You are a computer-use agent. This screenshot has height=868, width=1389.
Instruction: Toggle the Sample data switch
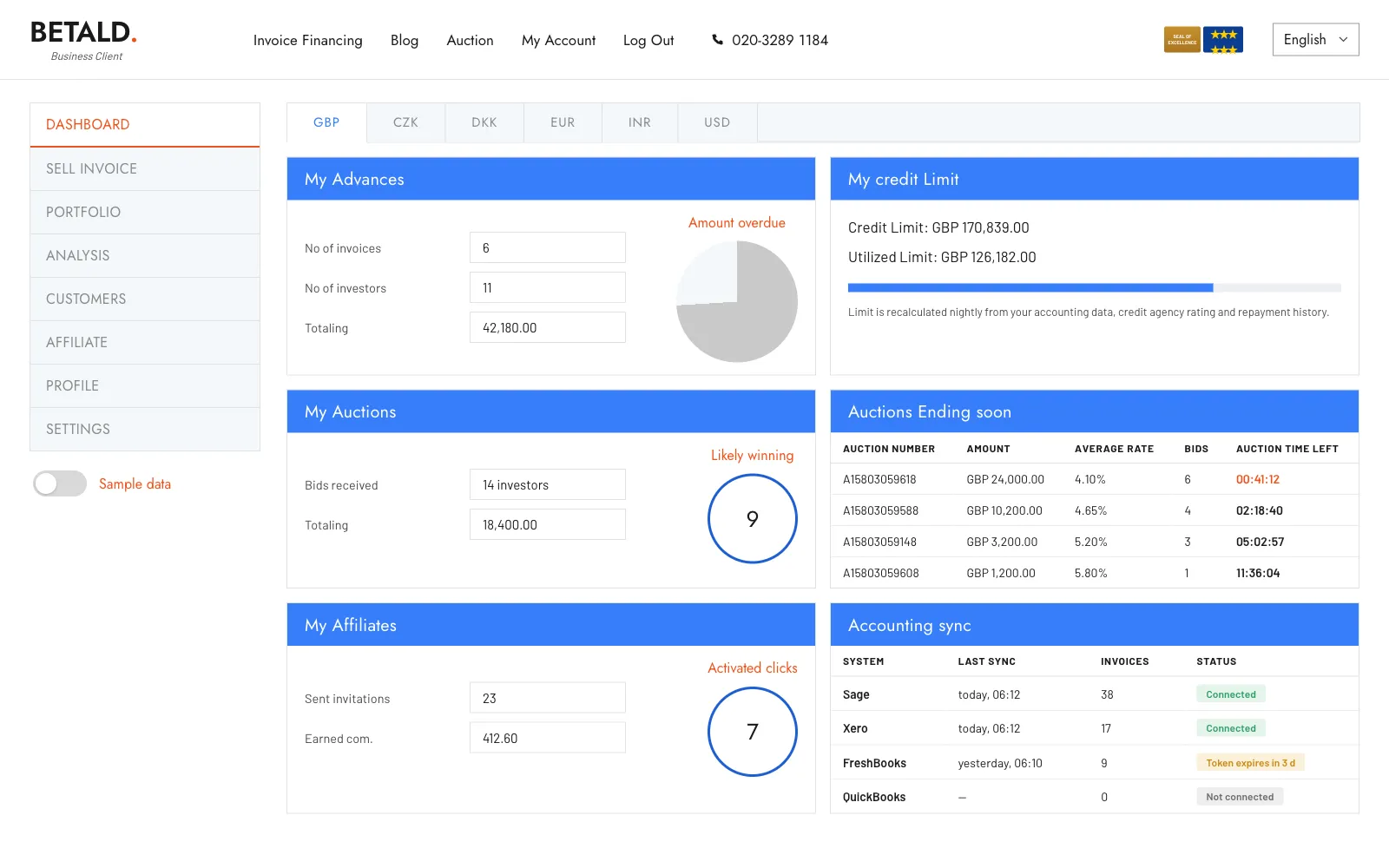click(x=60, y=483)
